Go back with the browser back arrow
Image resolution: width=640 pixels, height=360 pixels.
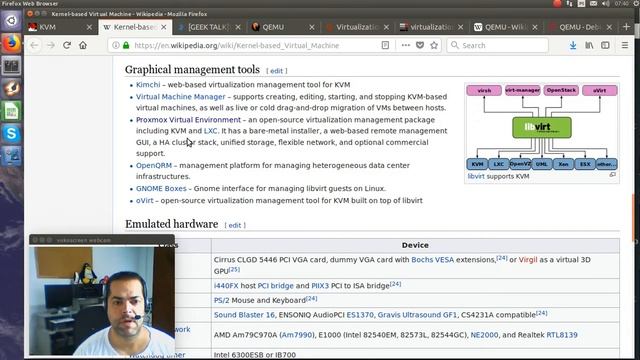tap(34, 45)
